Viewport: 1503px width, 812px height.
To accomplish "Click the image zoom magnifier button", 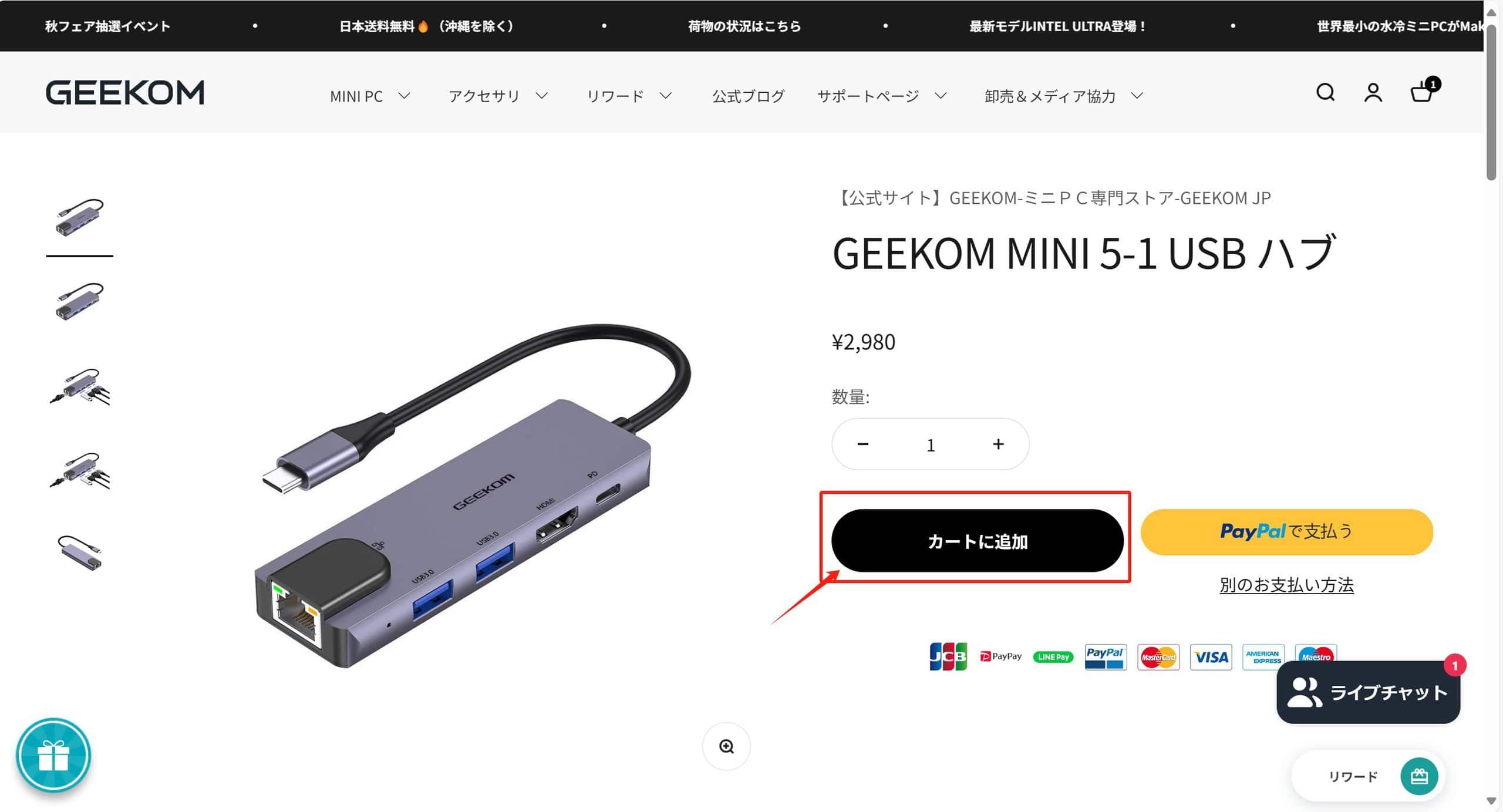I will [726, 746].
